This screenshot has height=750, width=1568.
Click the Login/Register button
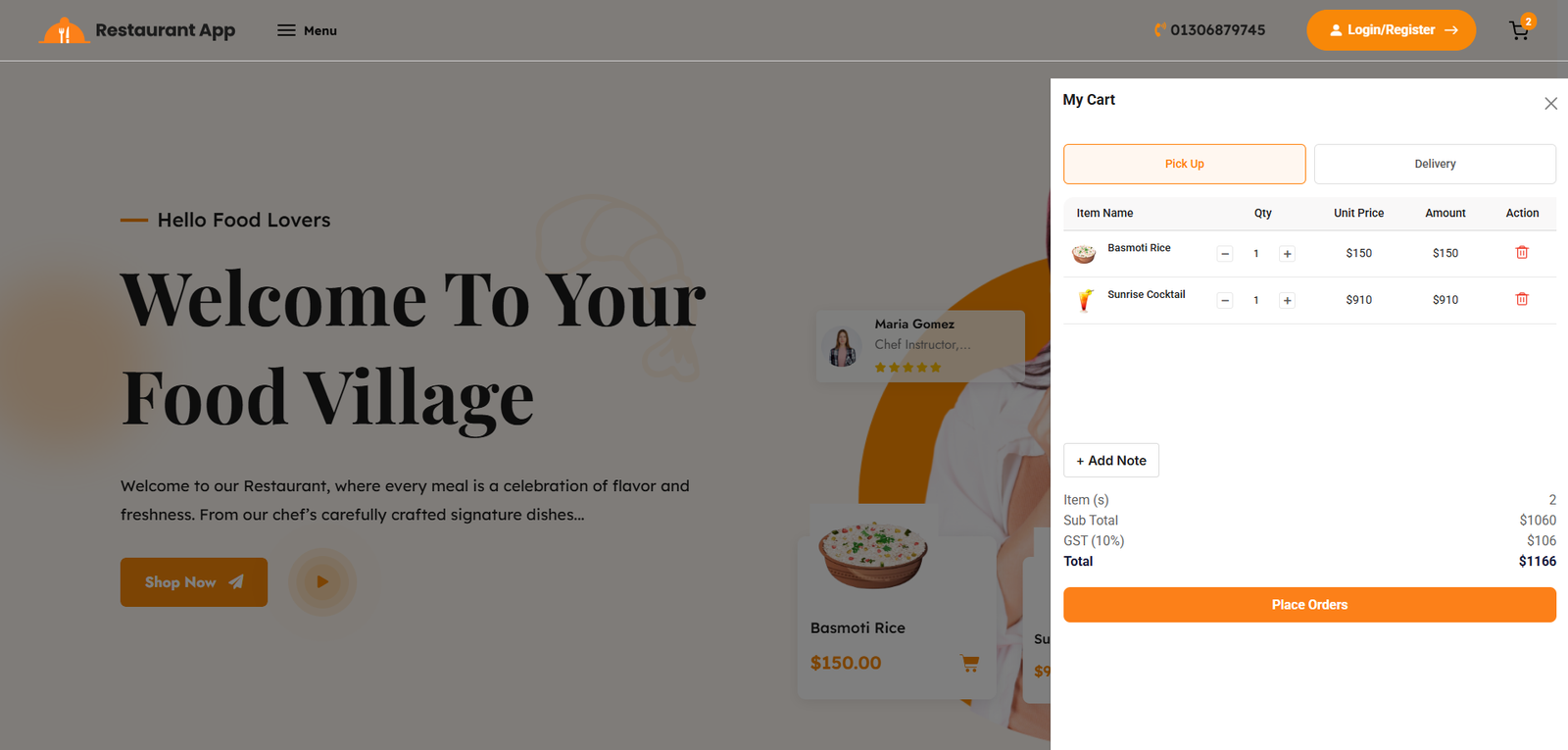click(x=1391, y=30)
